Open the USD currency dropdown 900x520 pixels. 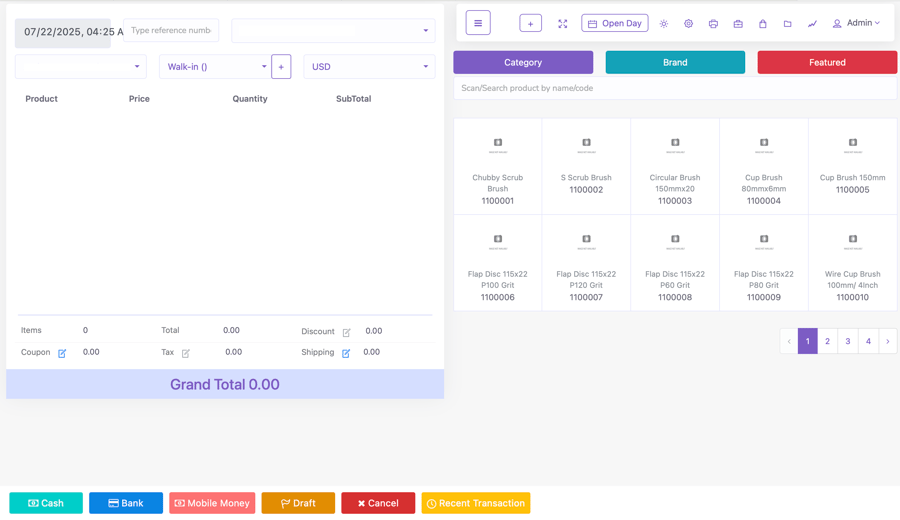coord(369,67)
